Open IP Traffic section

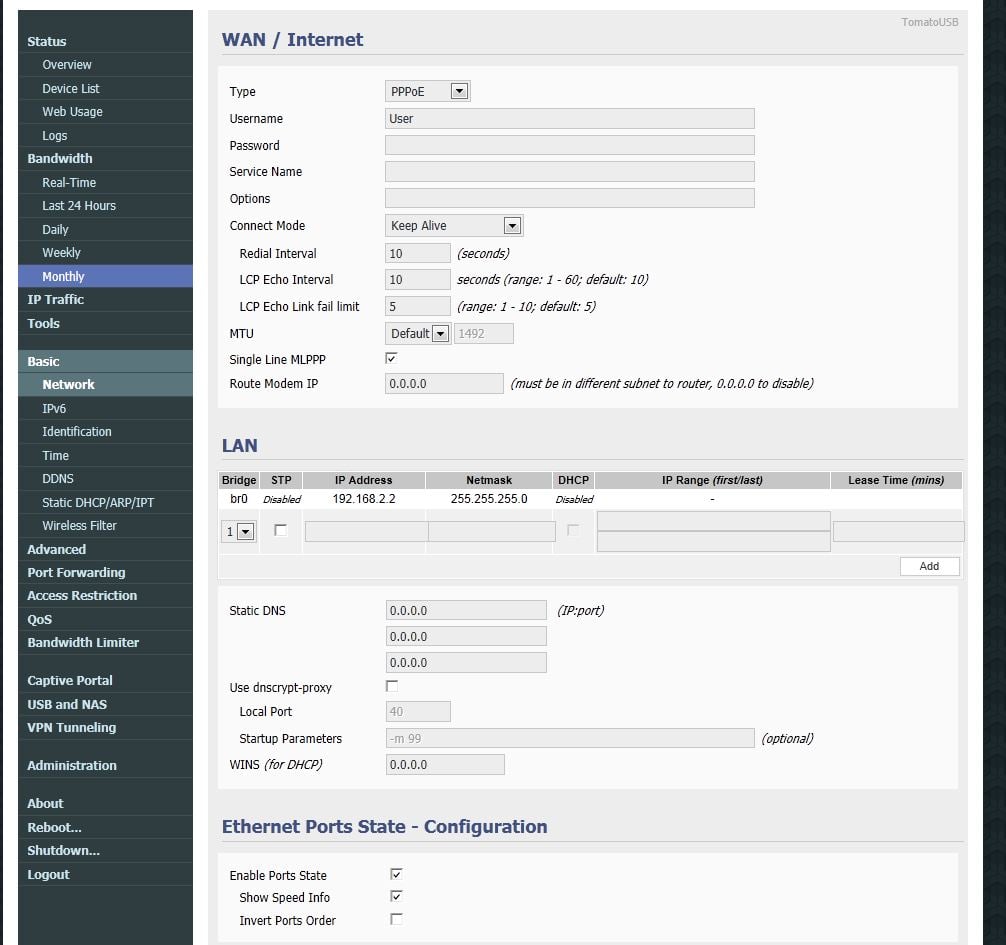pos(55,300)
